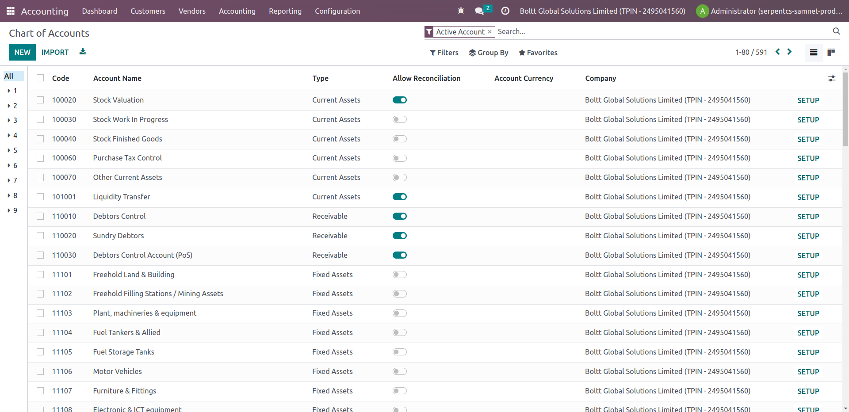849x412 pixels.
Task: Toggle reconciliation for Liquidity Transfer
Action: [400, 197]
